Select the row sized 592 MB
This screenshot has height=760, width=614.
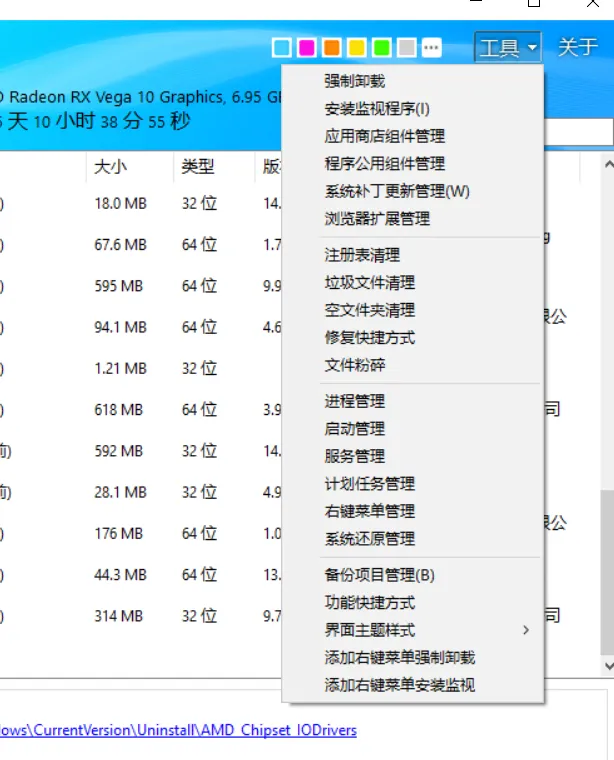[x=141, y=451]
